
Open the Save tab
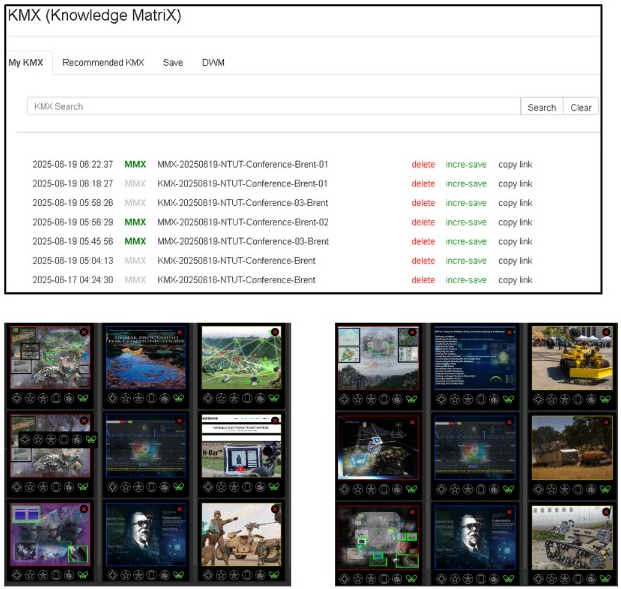tap(173, 62)
